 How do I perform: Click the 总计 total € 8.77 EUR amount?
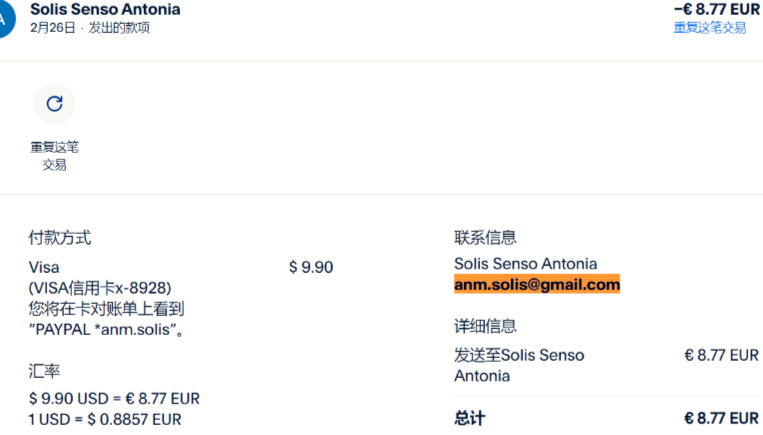(721, 418)
